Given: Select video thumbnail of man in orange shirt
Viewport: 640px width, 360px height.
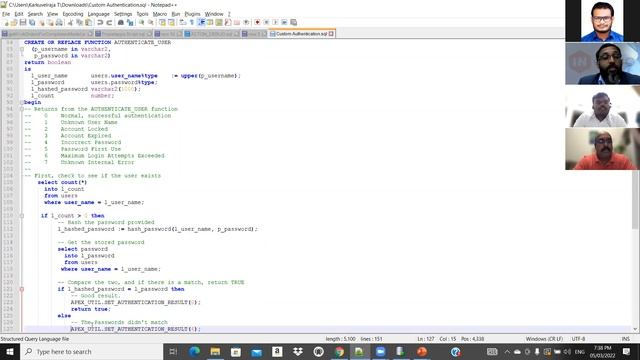Looking at the screenshot, I should pos(602,149).
